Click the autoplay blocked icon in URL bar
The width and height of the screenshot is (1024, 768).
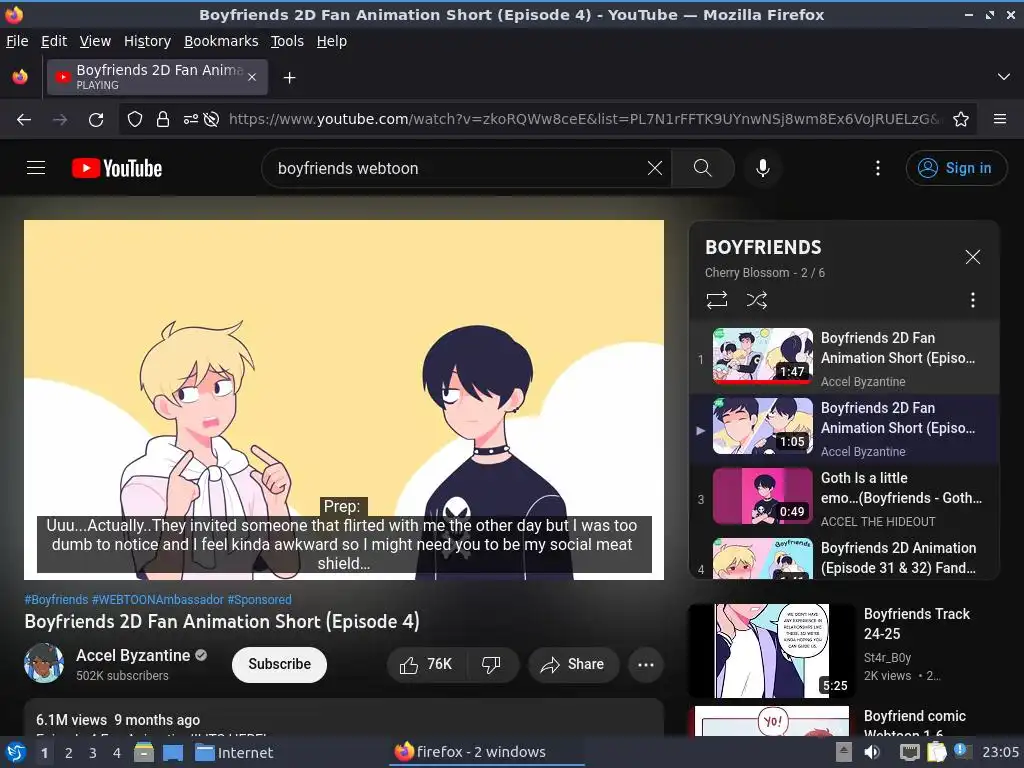[211, 120]
